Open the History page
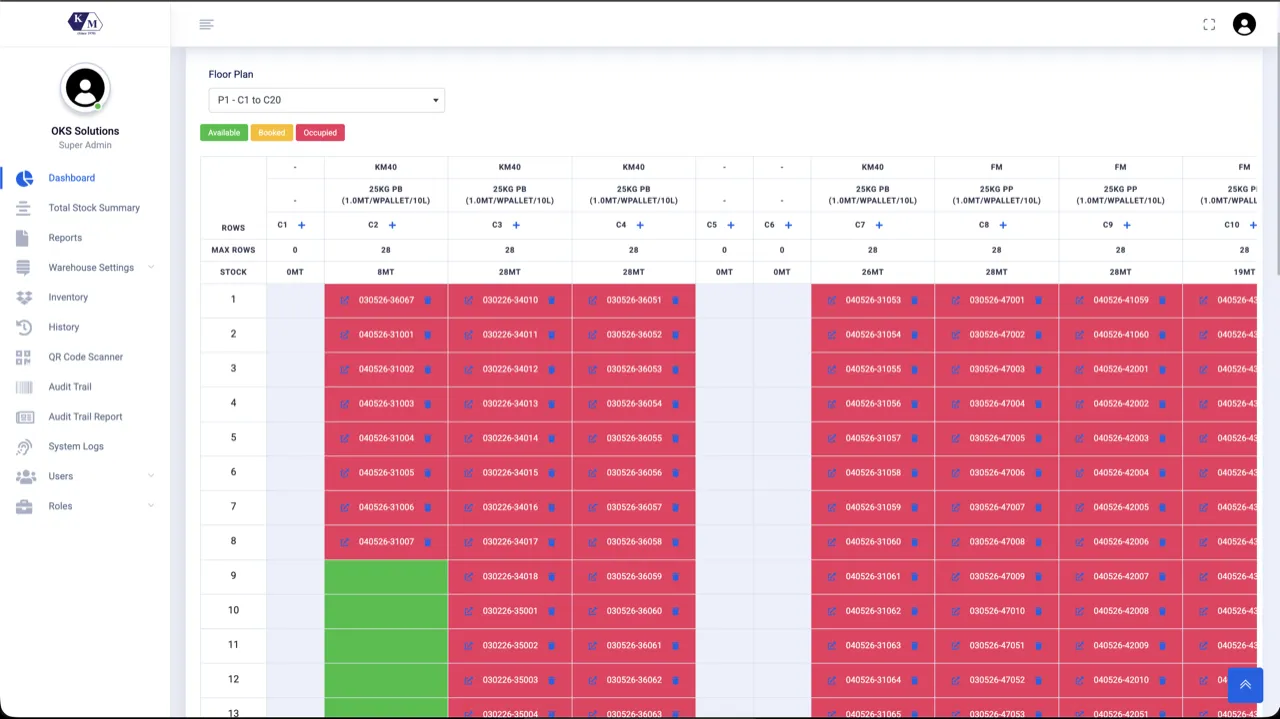 point(64,327)
